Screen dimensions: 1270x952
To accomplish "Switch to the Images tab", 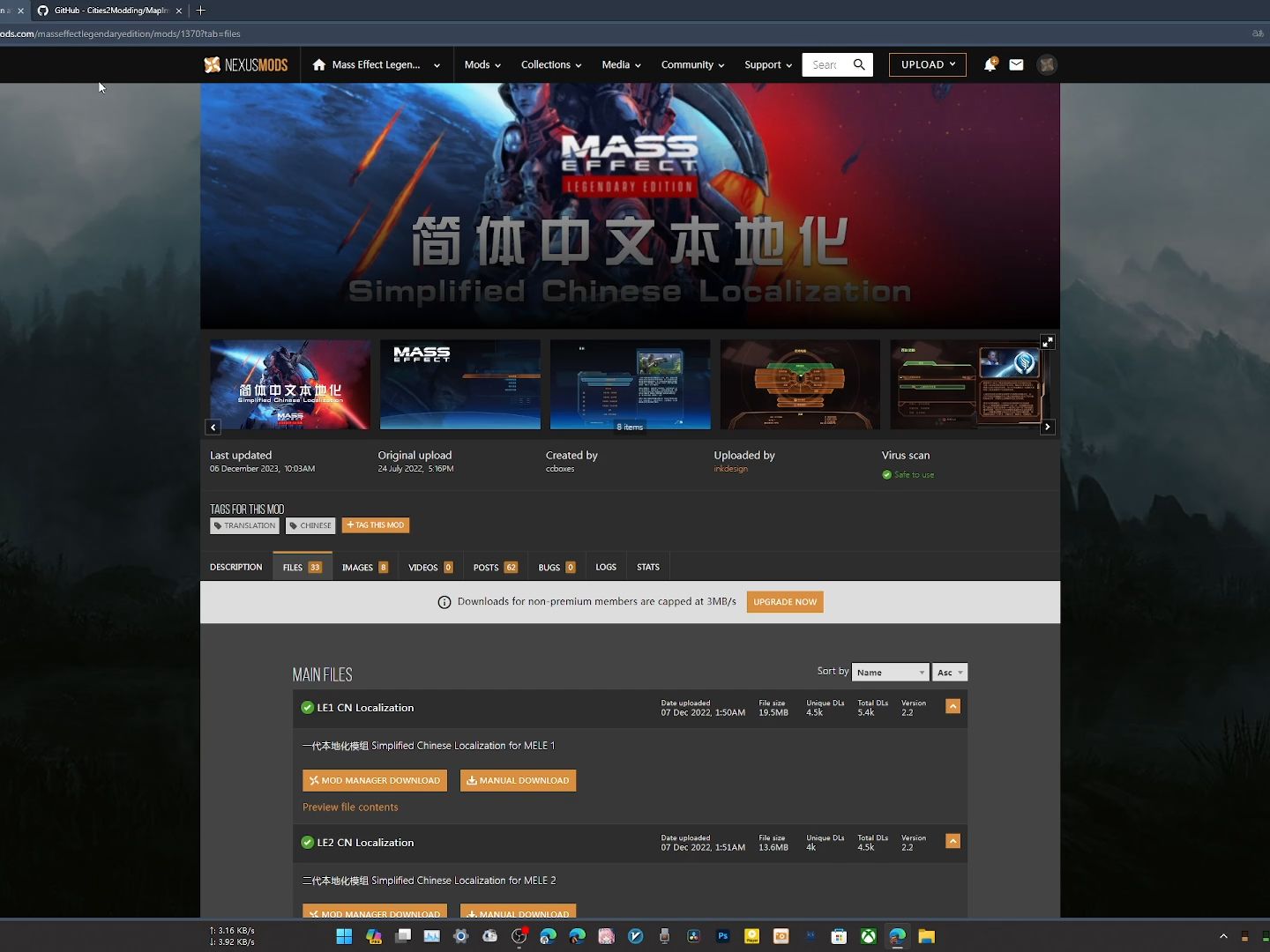I will (x=365, y=567).
